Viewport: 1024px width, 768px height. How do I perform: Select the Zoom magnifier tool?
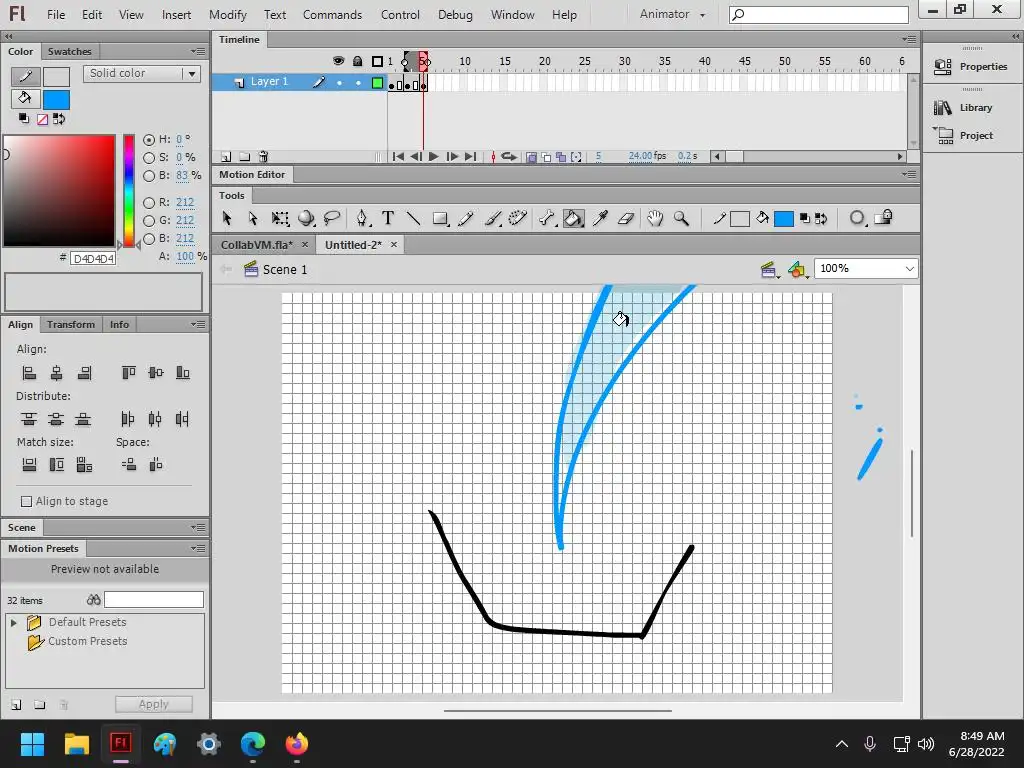pos(681,218)
